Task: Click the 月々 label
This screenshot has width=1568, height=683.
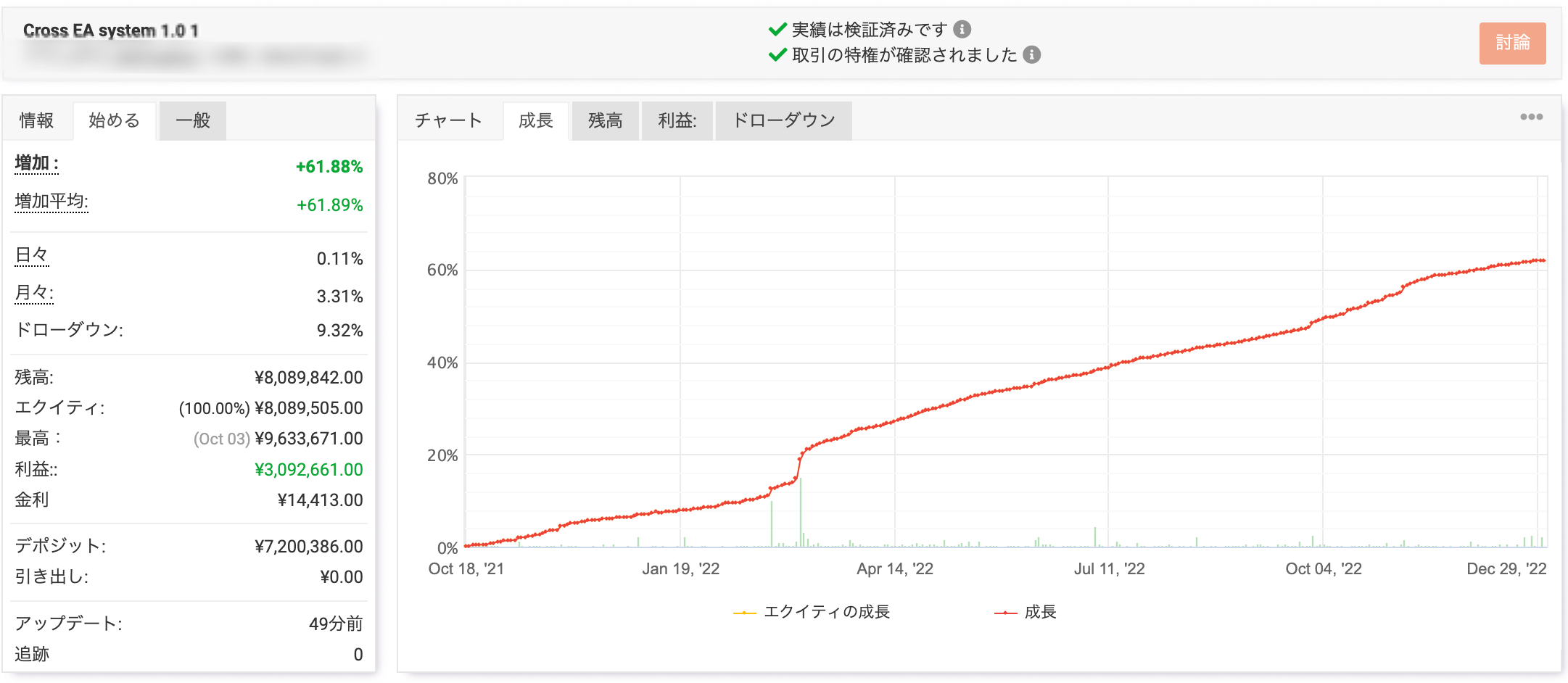Action: (34, 293)
